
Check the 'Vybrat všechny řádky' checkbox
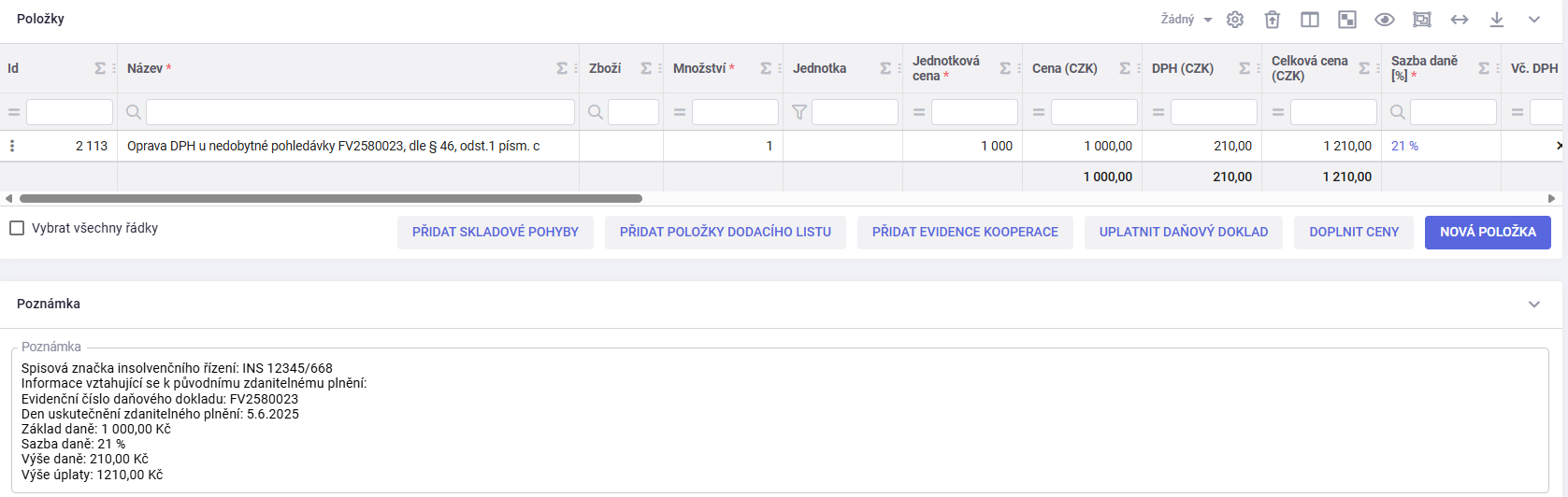(17, 228)
